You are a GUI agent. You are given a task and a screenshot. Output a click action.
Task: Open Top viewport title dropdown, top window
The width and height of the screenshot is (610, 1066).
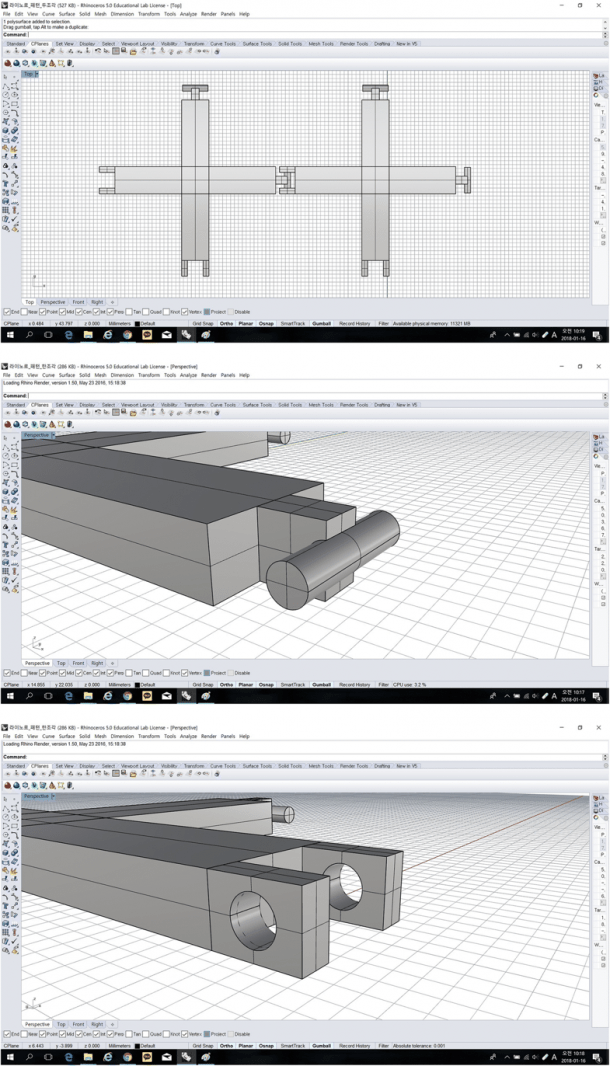[37, 74]
